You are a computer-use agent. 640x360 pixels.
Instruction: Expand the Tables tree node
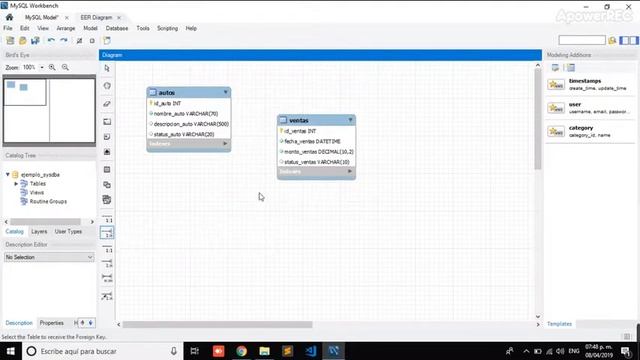tap(16, 184)
